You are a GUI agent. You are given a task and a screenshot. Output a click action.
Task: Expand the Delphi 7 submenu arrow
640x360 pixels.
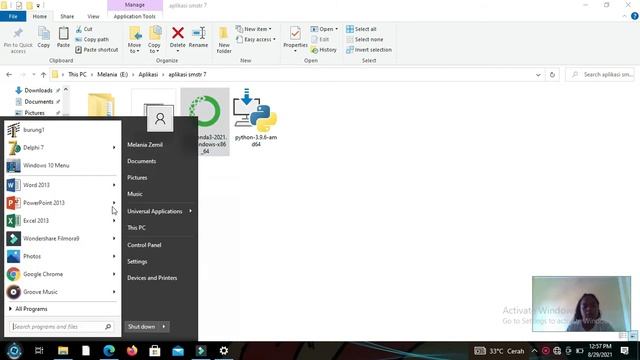pyautogui.click(x=114, y=147)
